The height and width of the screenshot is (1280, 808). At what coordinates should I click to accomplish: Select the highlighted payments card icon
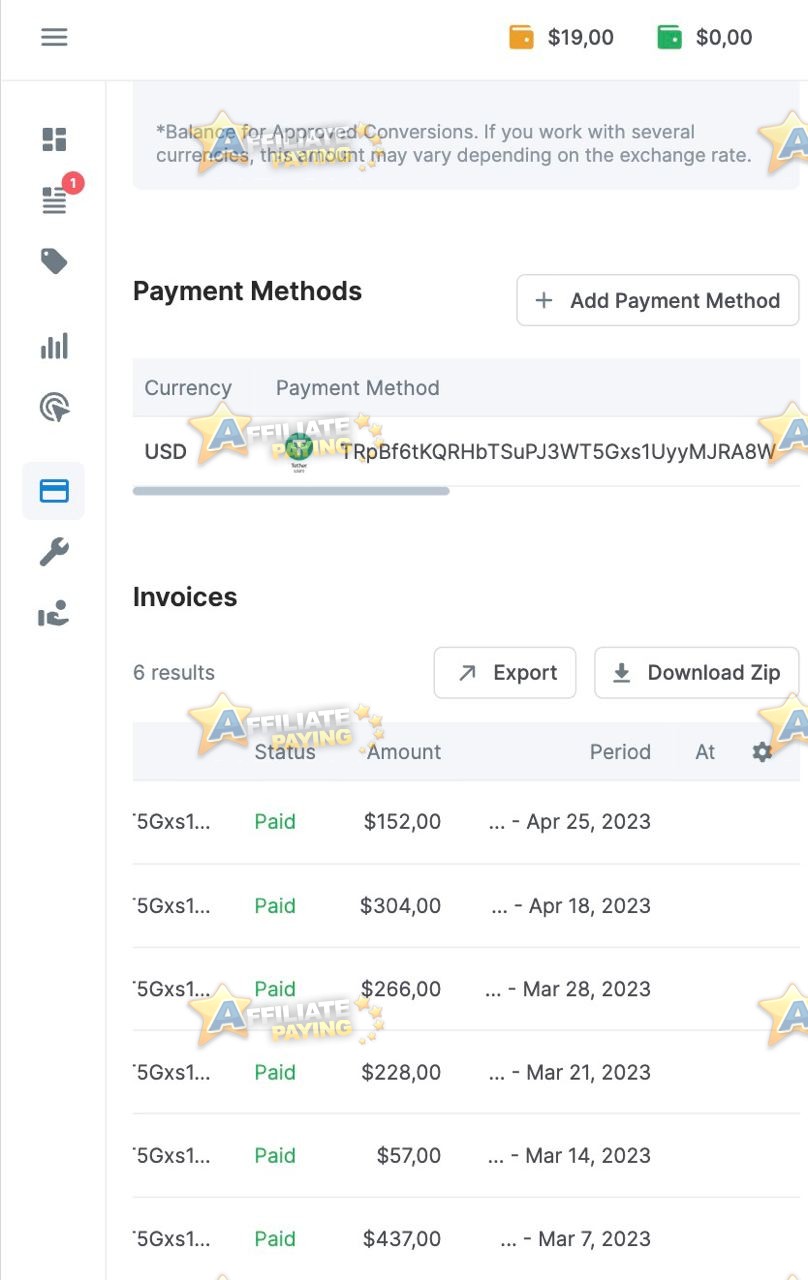(53, 490)
